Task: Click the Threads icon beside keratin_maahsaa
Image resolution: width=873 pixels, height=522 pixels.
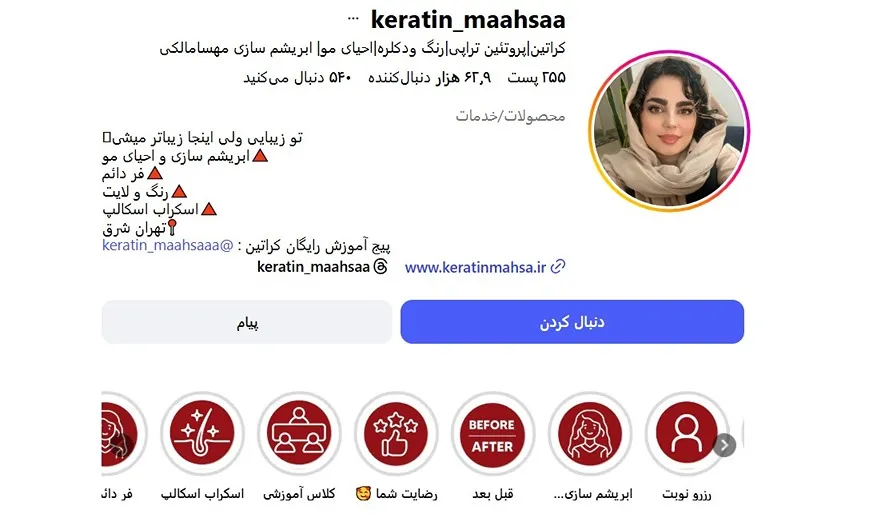Action: (x=380, y=267)
